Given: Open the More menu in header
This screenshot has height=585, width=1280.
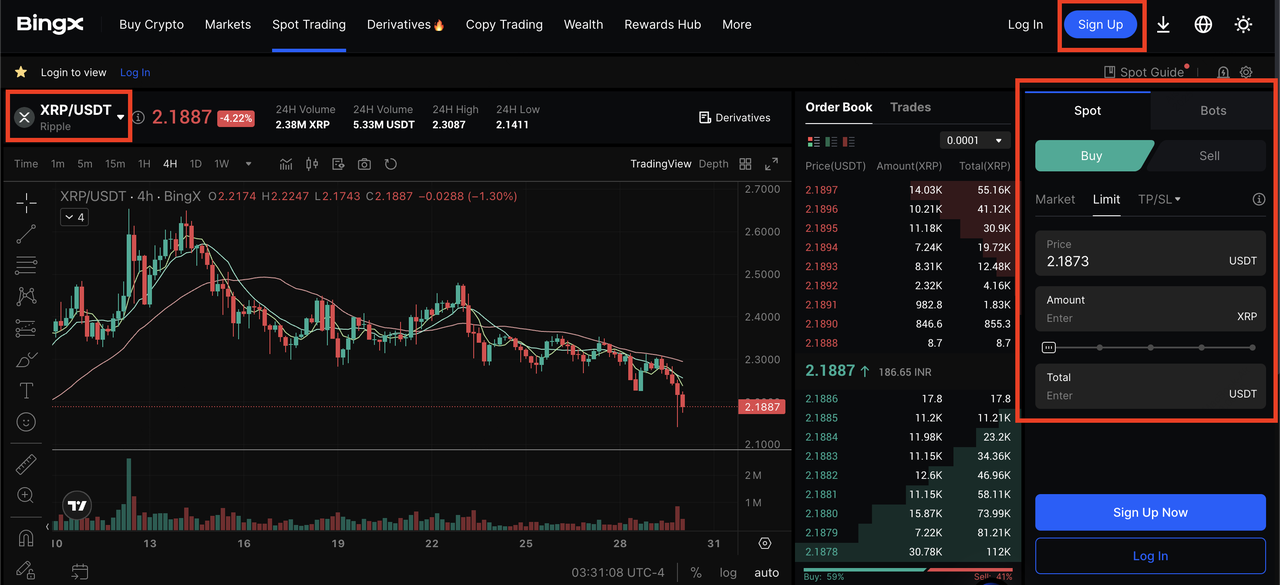Looking at the screenshot, I should tap(737, 24).
